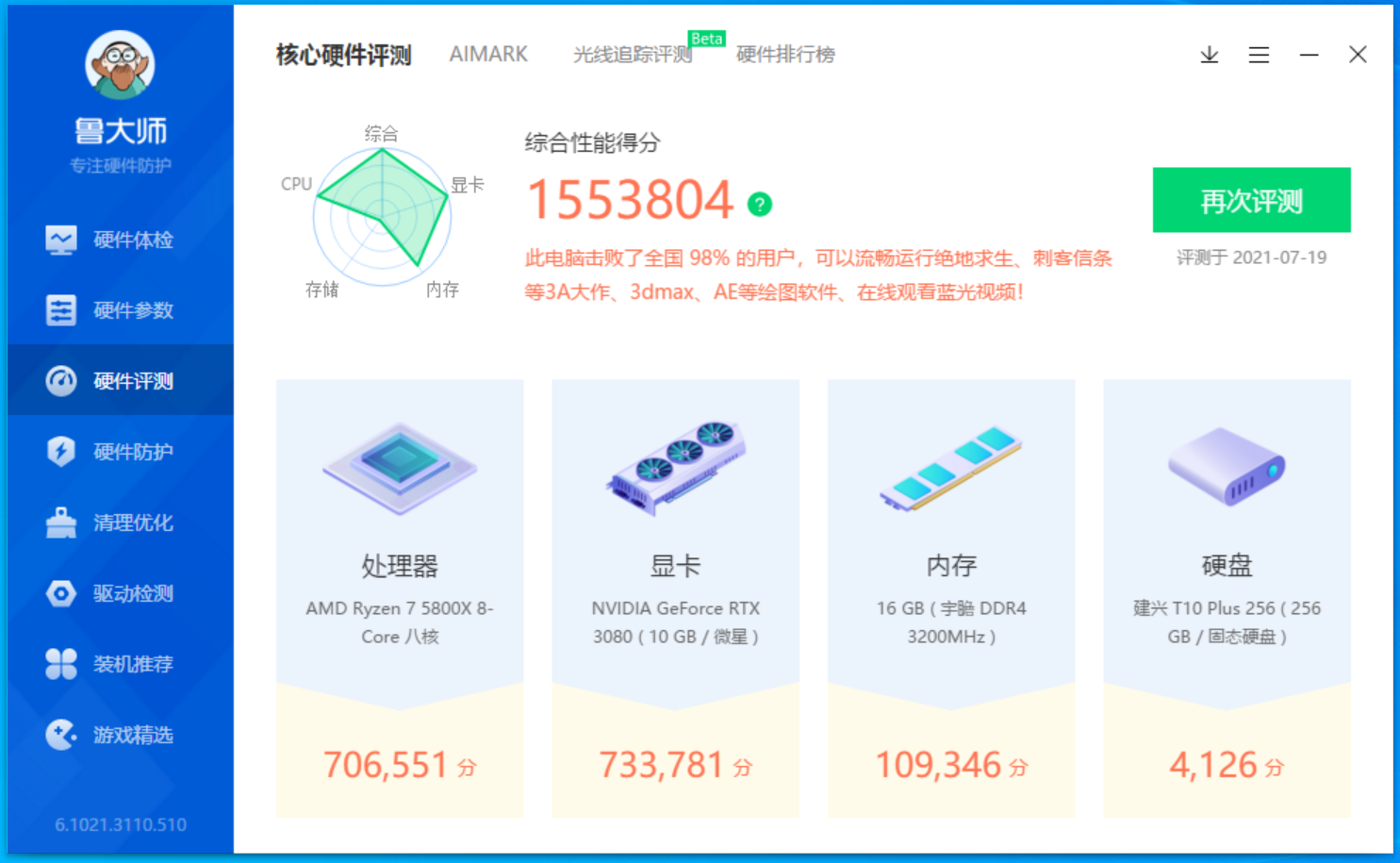Click the download icon near the top right
Screen dimensions: 1400x863
pos(1209,55)
